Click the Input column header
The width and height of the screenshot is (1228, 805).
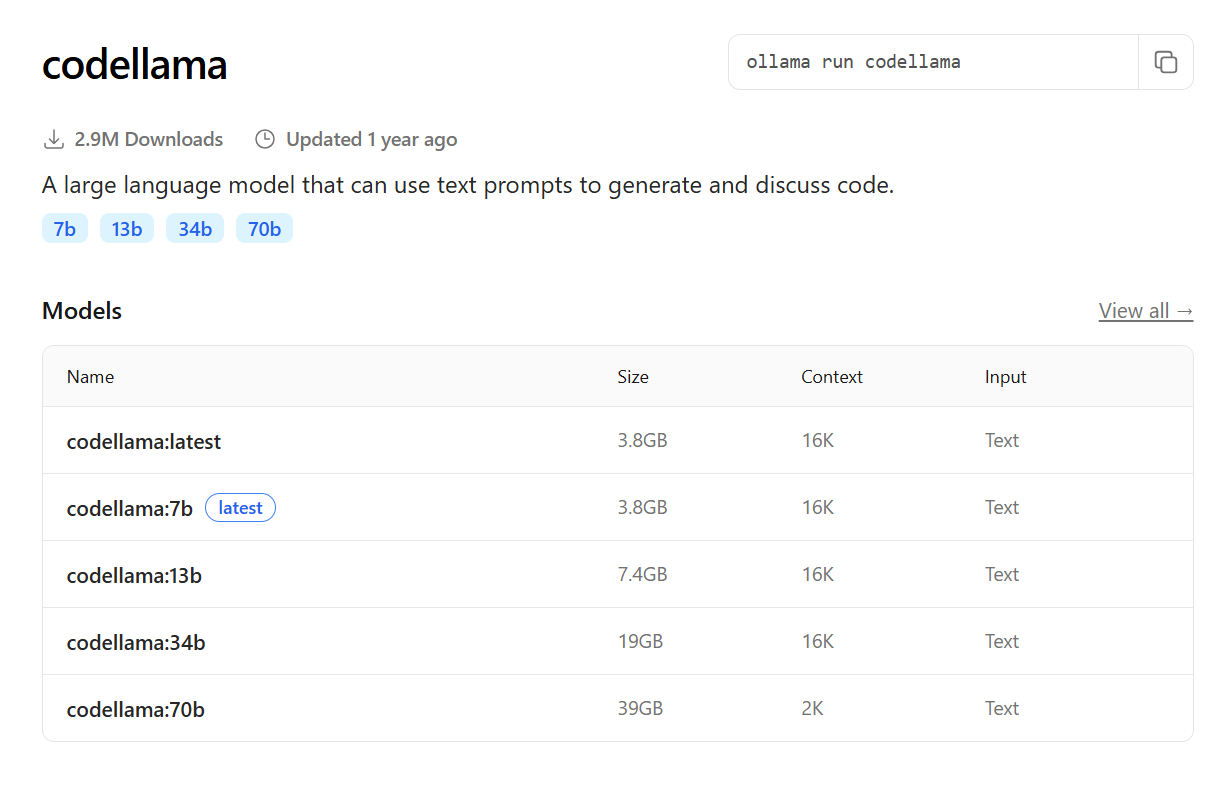coord(1006,377)
